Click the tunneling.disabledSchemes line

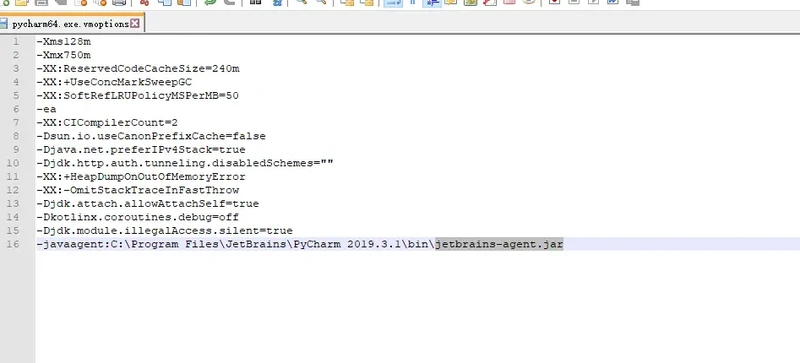click(x=185, y=163)
